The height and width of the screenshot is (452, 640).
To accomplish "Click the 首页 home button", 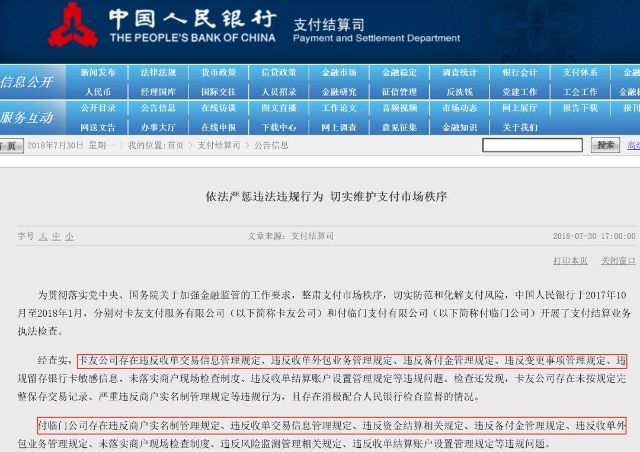I will pos(11,146).
